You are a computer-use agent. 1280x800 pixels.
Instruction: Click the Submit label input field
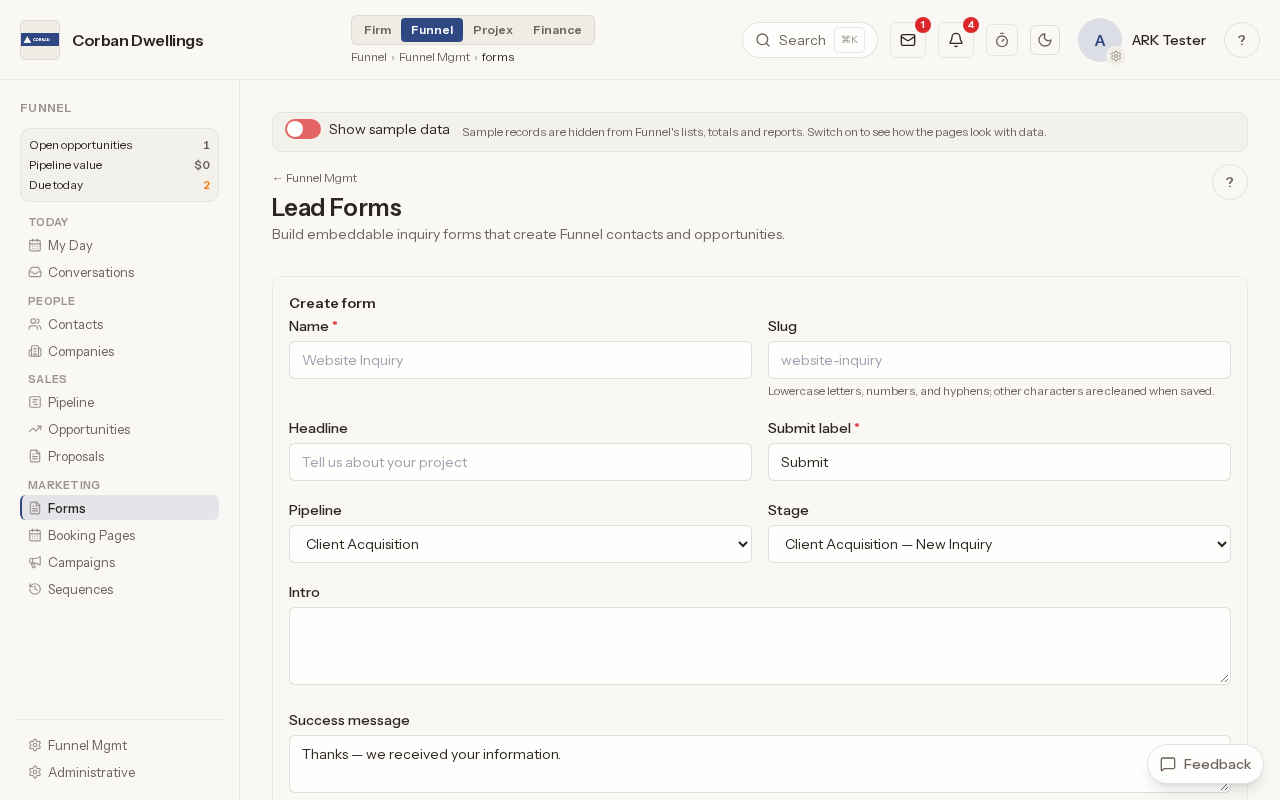tap(999, 462)
